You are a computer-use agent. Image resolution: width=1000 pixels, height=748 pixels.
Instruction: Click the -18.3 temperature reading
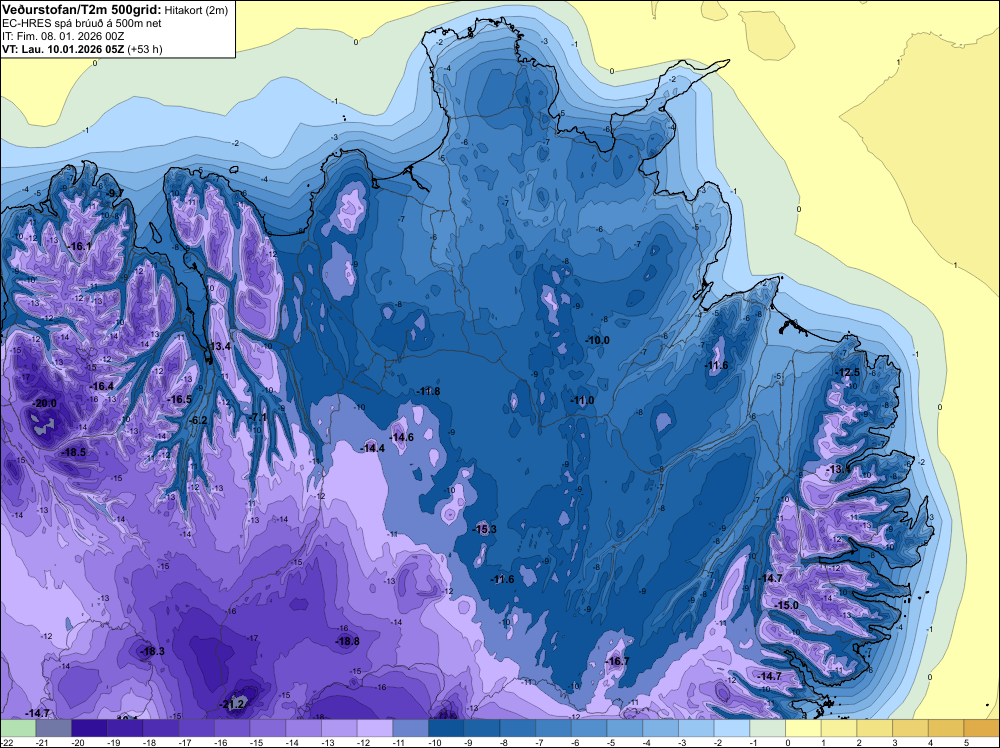(152, 651)
